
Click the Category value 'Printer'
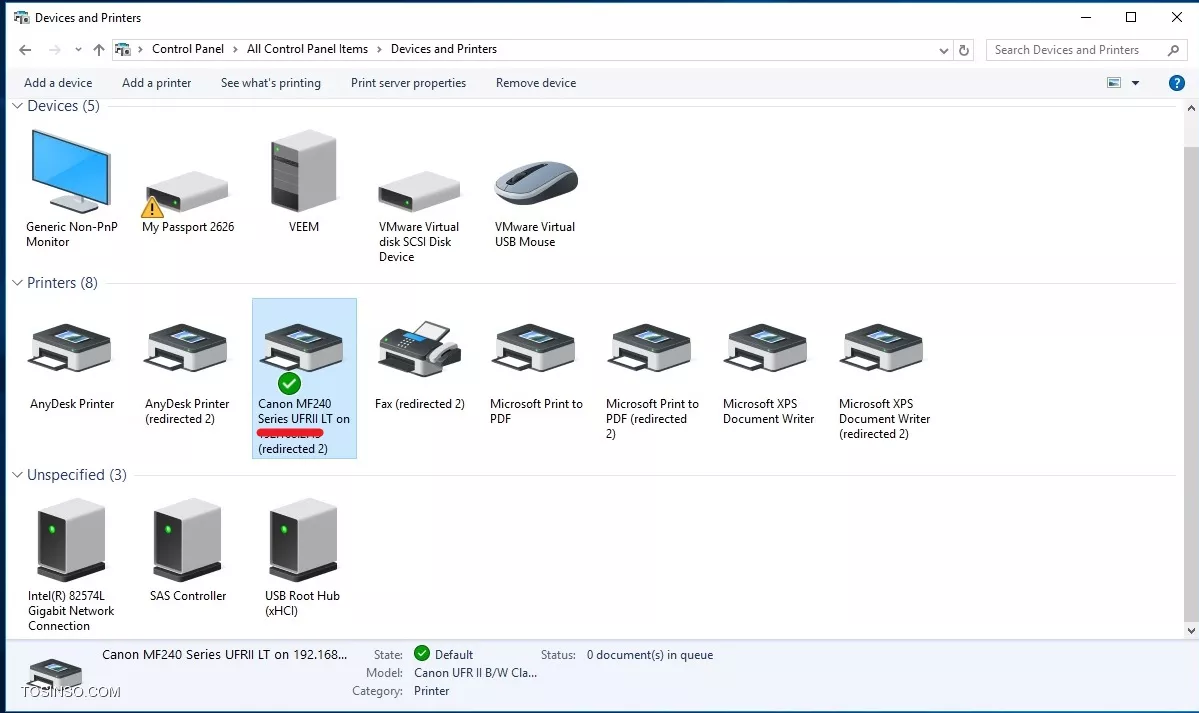[431, 691]
